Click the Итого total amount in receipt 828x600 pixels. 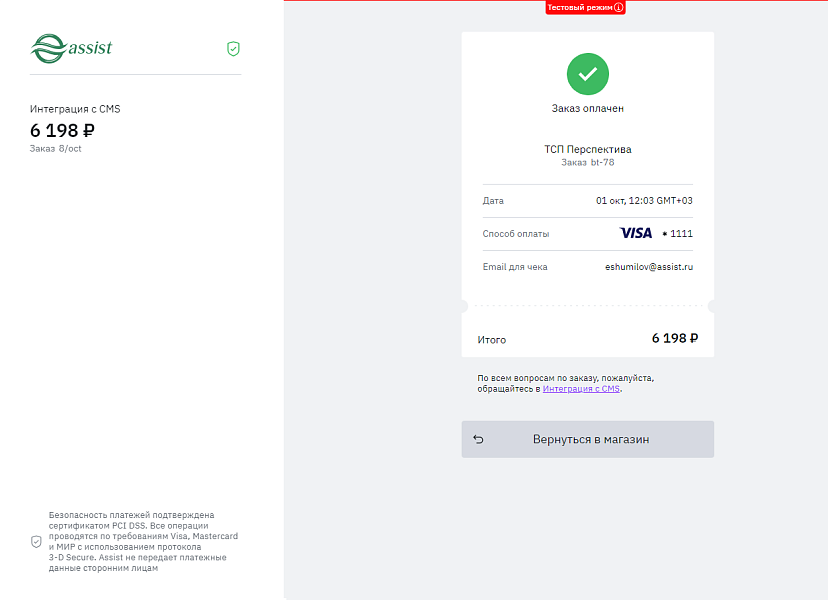675,338
